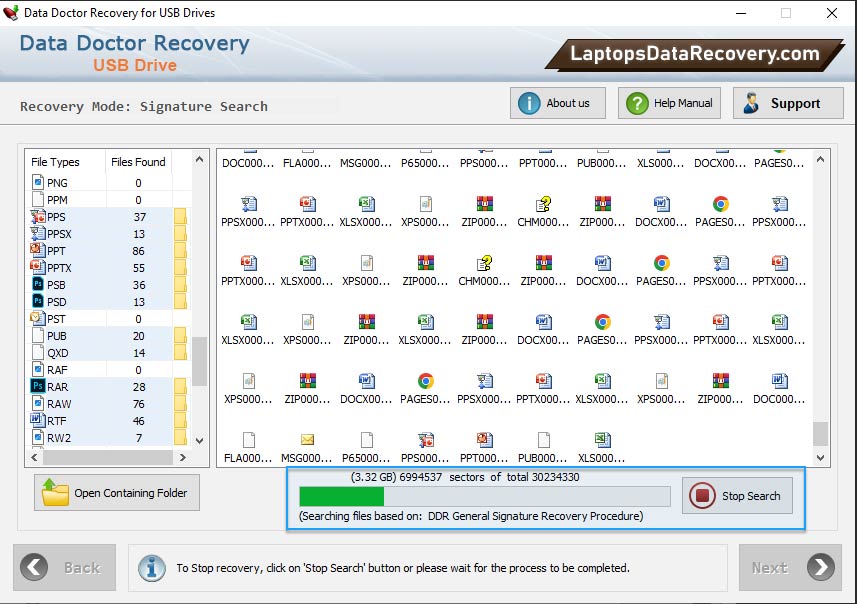
Task: Select the FLA000 file in the last row
Action: [249, 447]
